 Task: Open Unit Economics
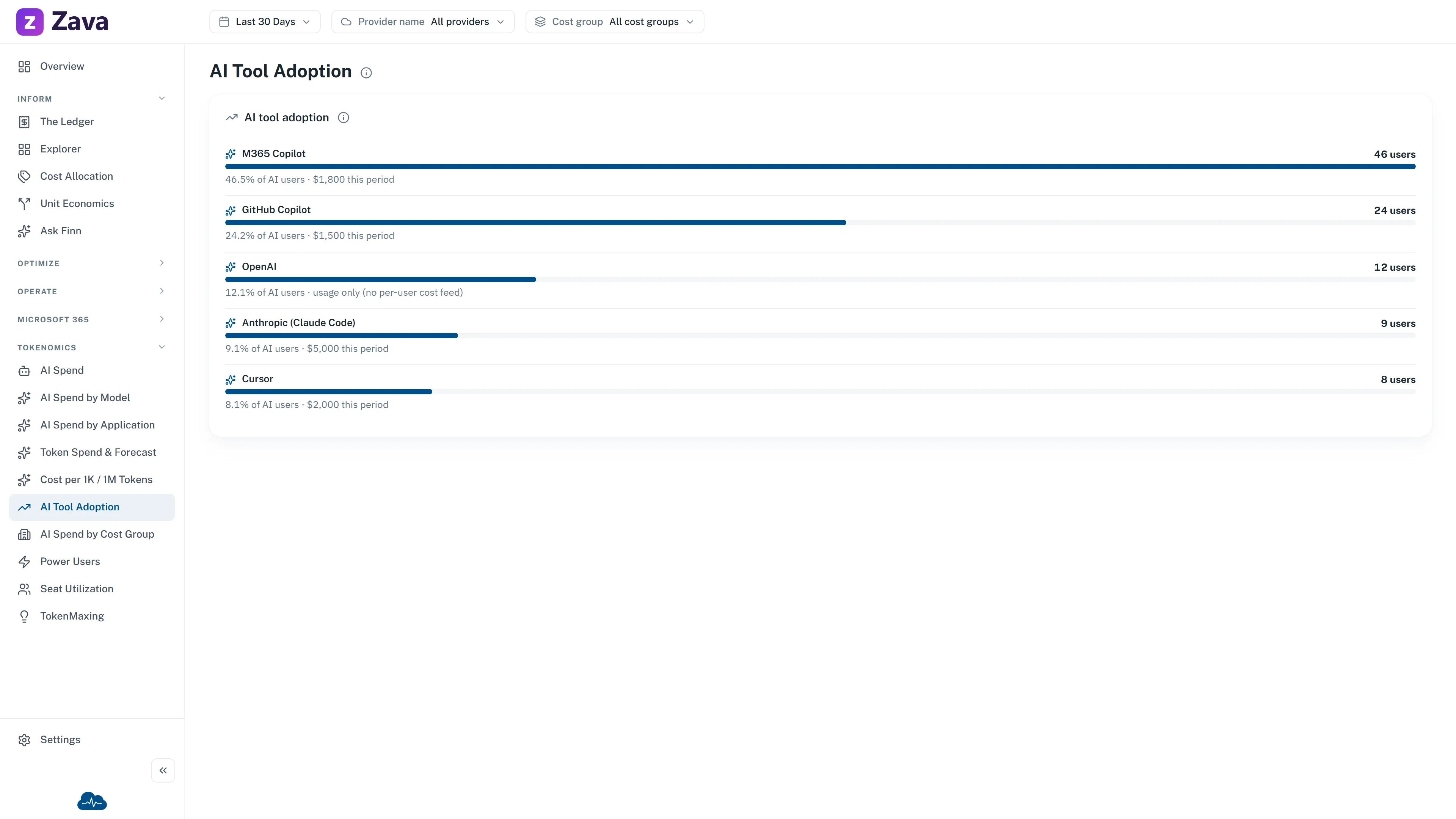click(92, 204)
